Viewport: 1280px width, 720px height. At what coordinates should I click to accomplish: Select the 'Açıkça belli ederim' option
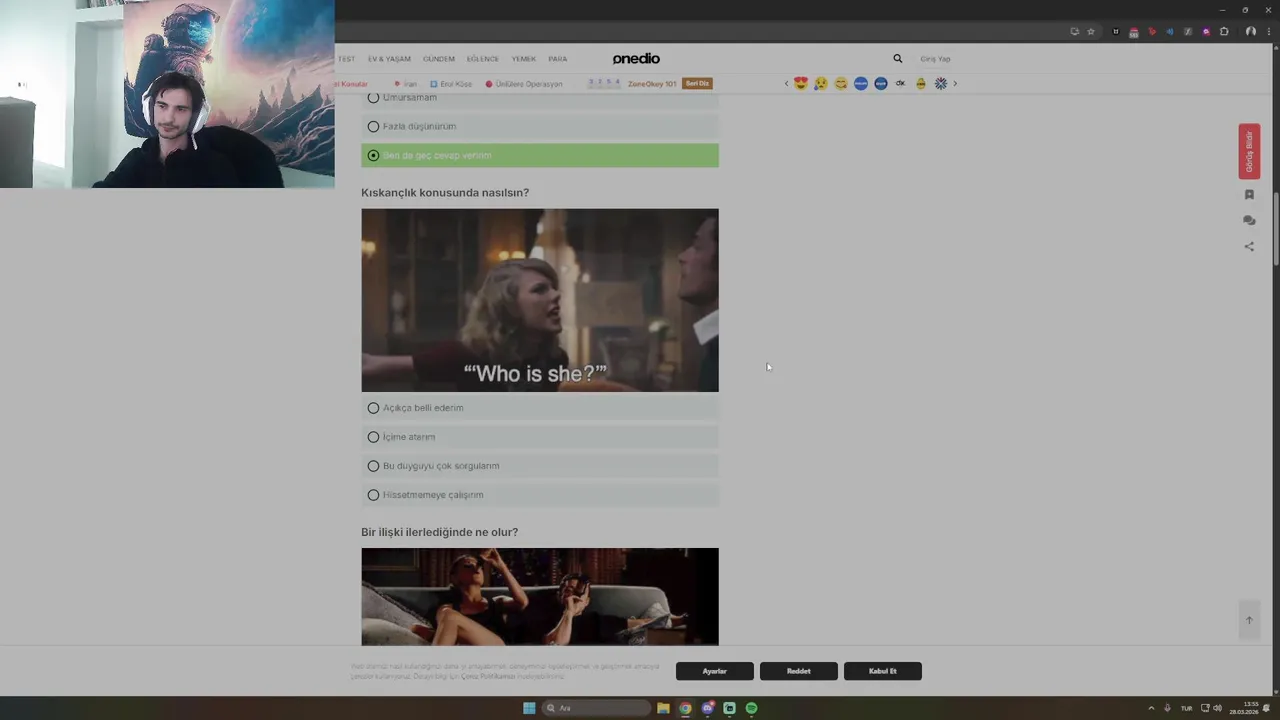point(540,408)
